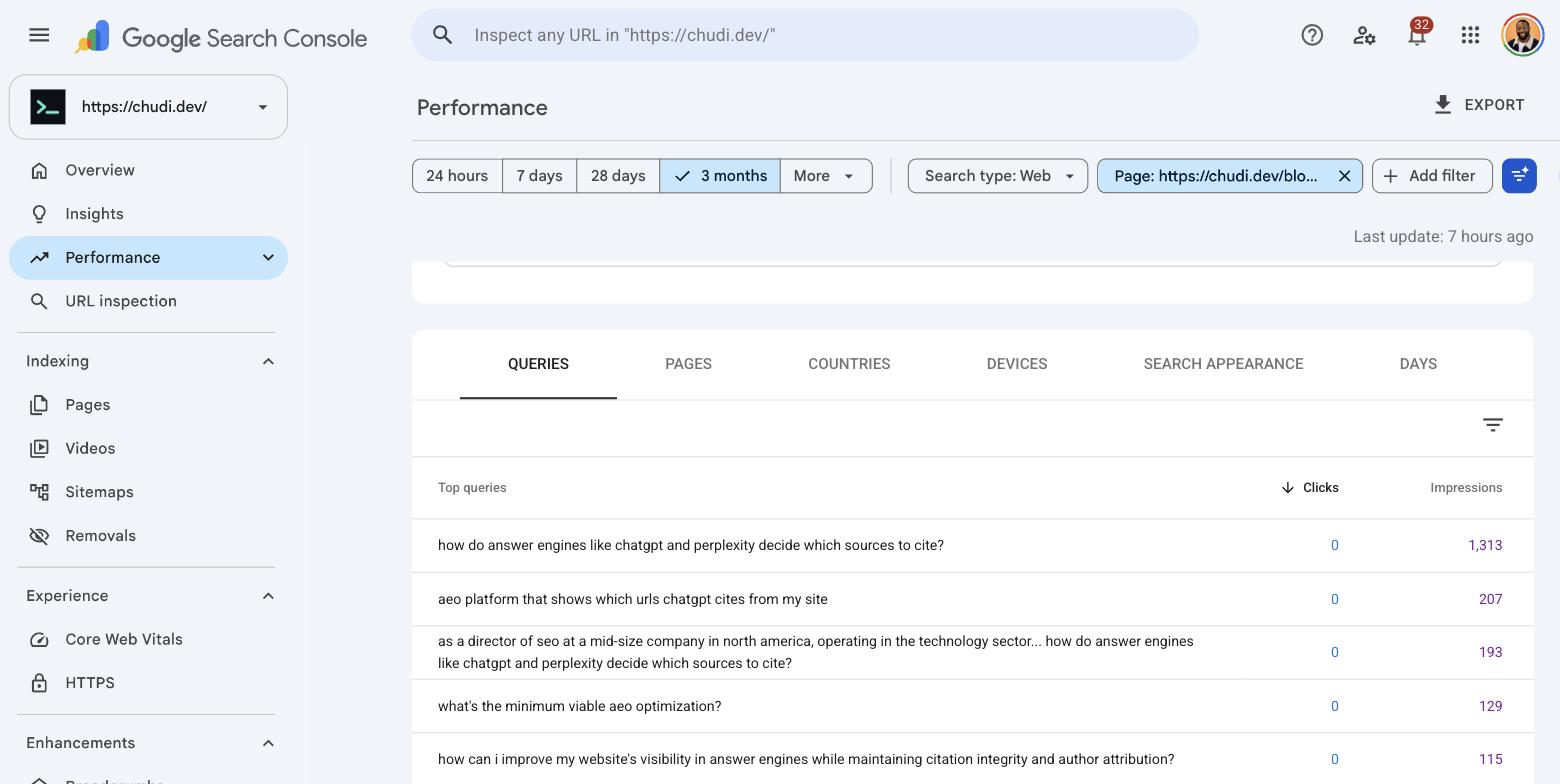The height and width of the screenshot is (784, 1560).
Task: Click the Google Search Console logo
Action: click(x=221, y=38)
